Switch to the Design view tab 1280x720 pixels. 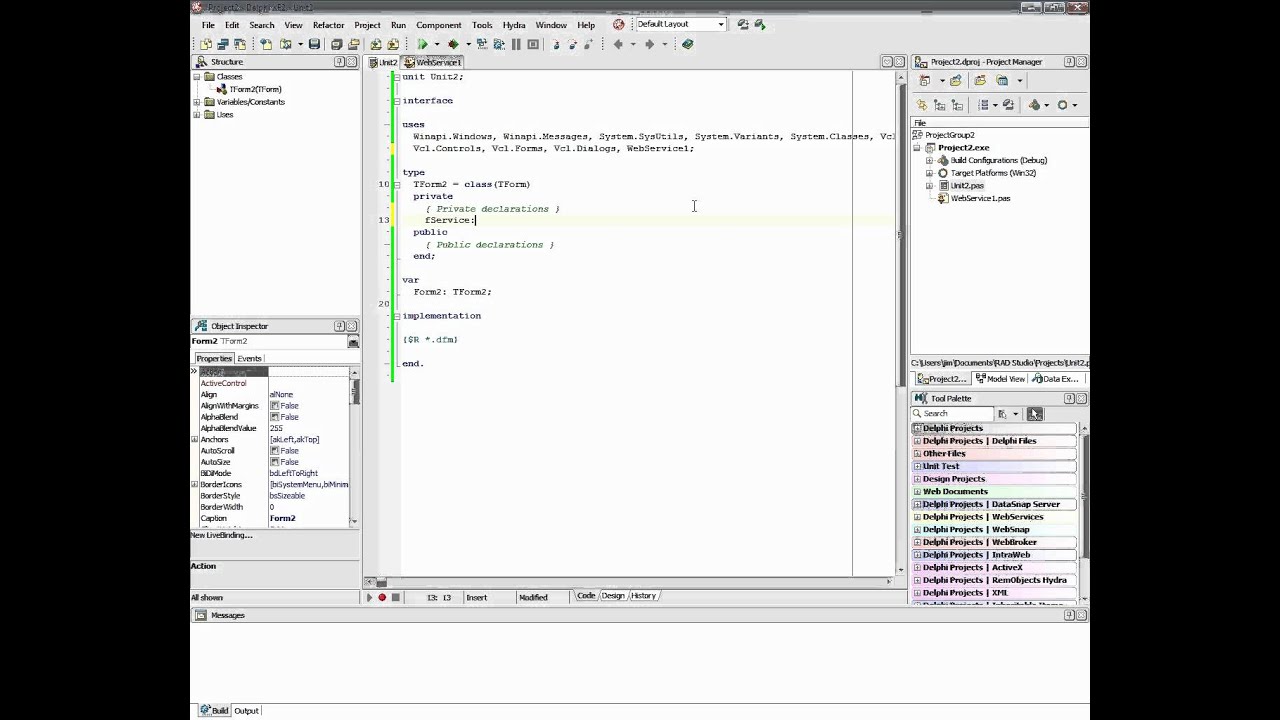tap(613, 596)
